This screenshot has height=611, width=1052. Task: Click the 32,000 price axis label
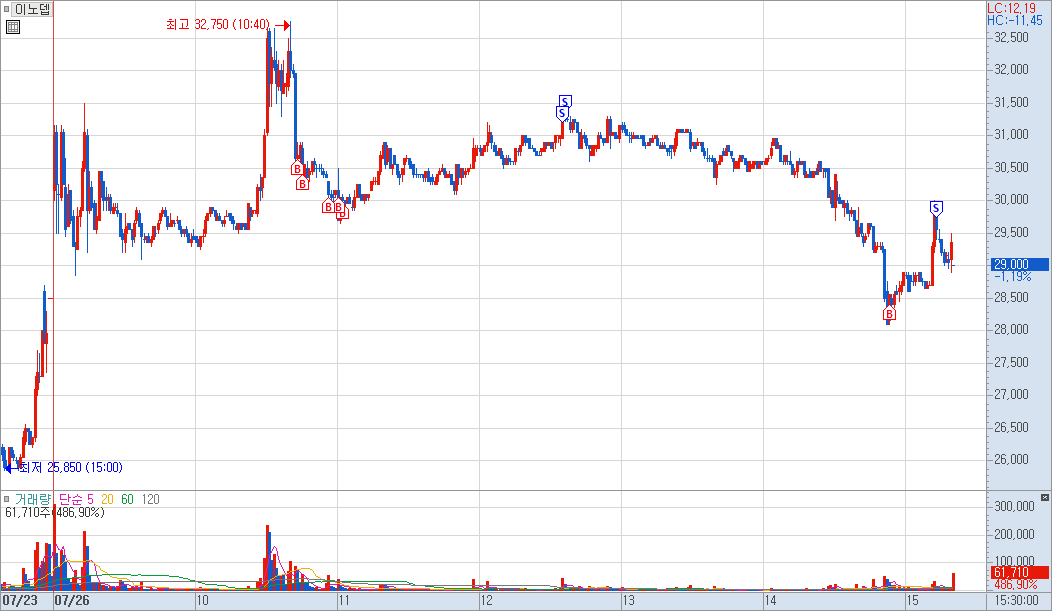tap(1011, 70)
